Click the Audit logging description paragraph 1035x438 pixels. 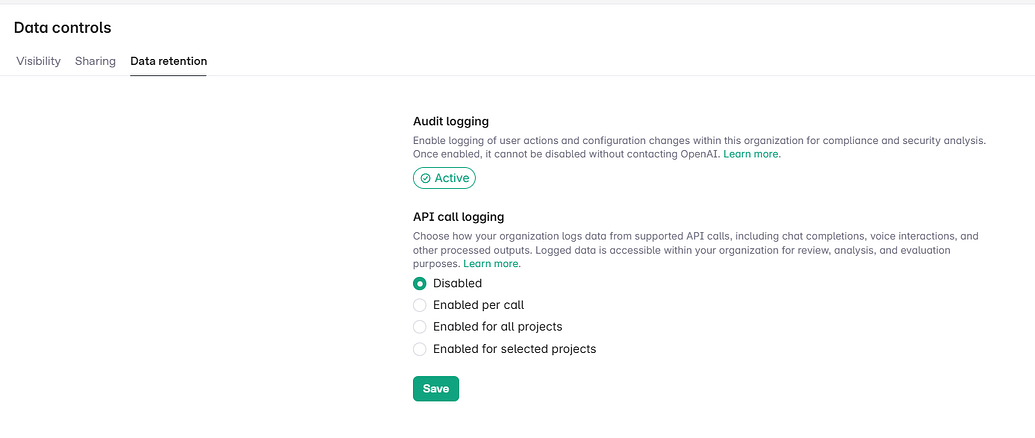coord(700,148)
